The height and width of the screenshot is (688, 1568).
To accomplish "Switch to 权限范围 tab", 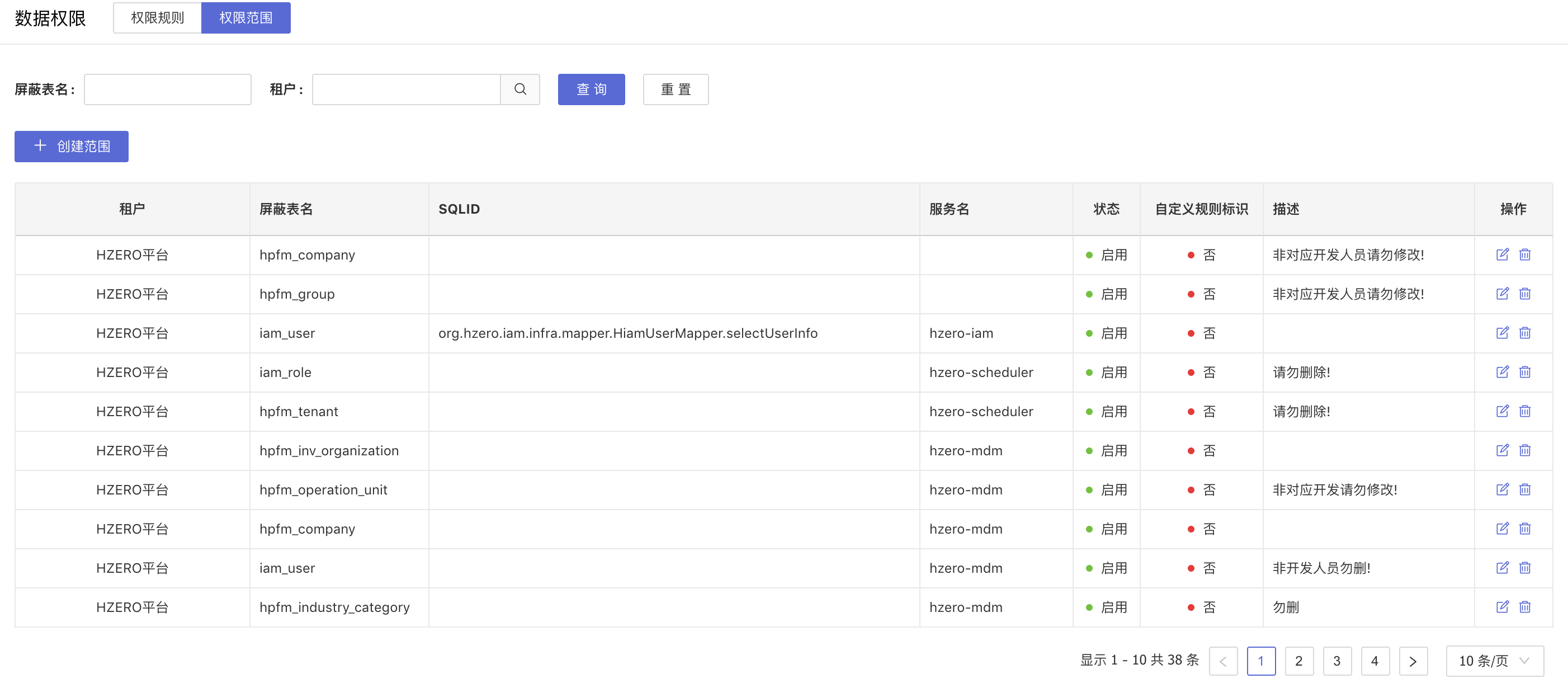I will click(x=245, y=17).
